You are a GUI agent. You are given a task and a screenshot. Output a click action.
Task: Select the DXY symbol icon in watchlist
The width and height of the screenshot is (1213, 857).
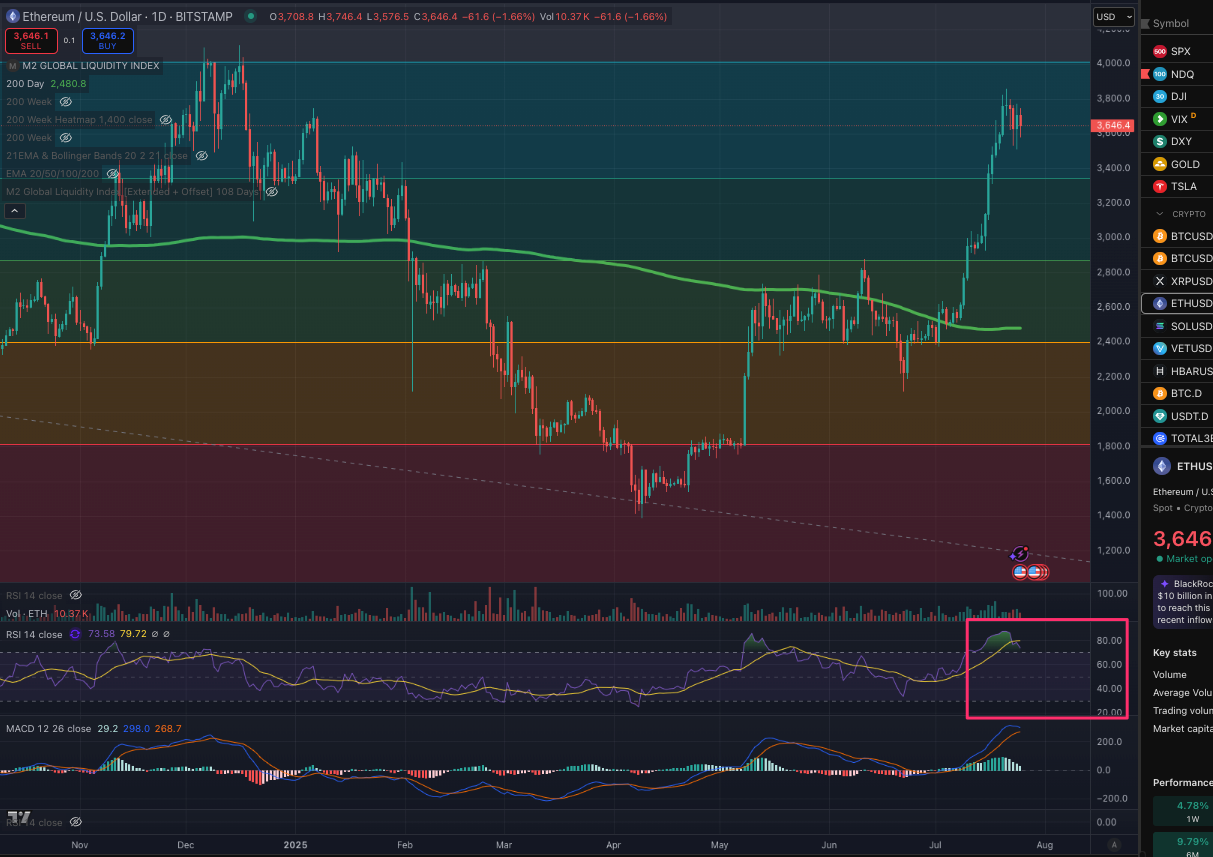(1160, 141)
